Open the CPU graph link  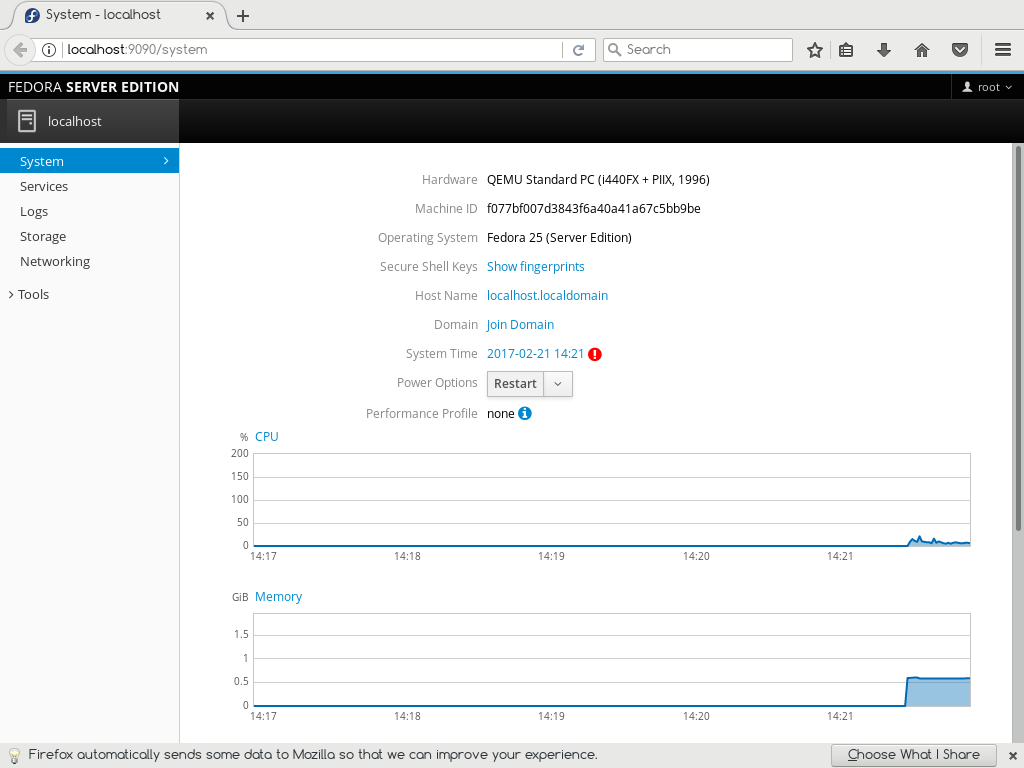click(x=266, y=436)
